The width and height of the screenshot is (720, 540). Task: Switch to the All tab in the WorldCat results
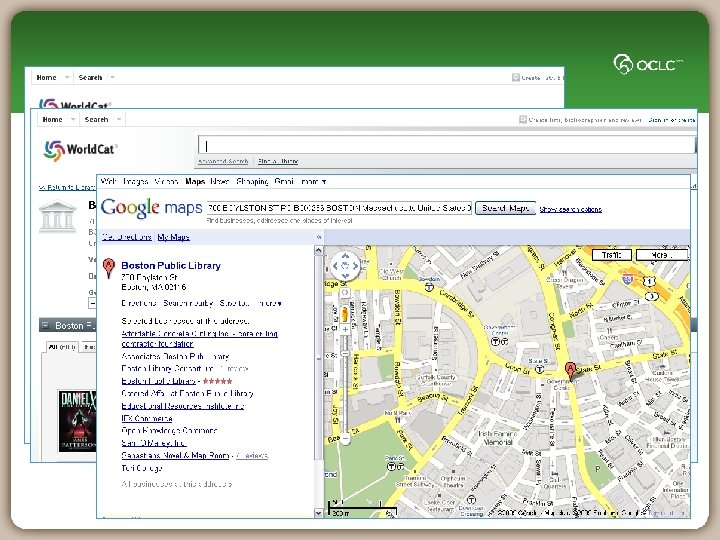(62, 347)
